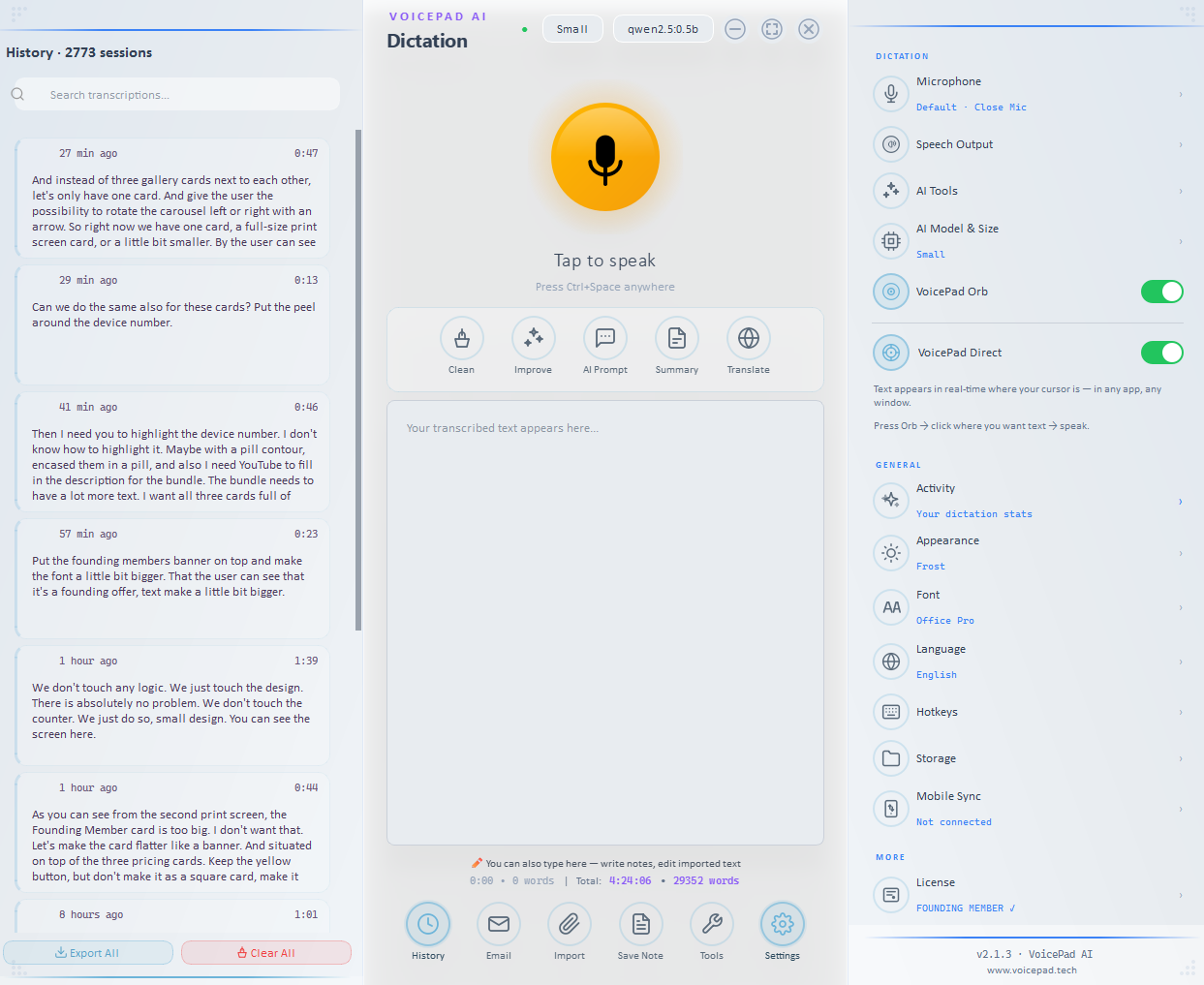1204x985 pixels.
Task: Expand the Storage row chevron
Action: click(1181, 758)
